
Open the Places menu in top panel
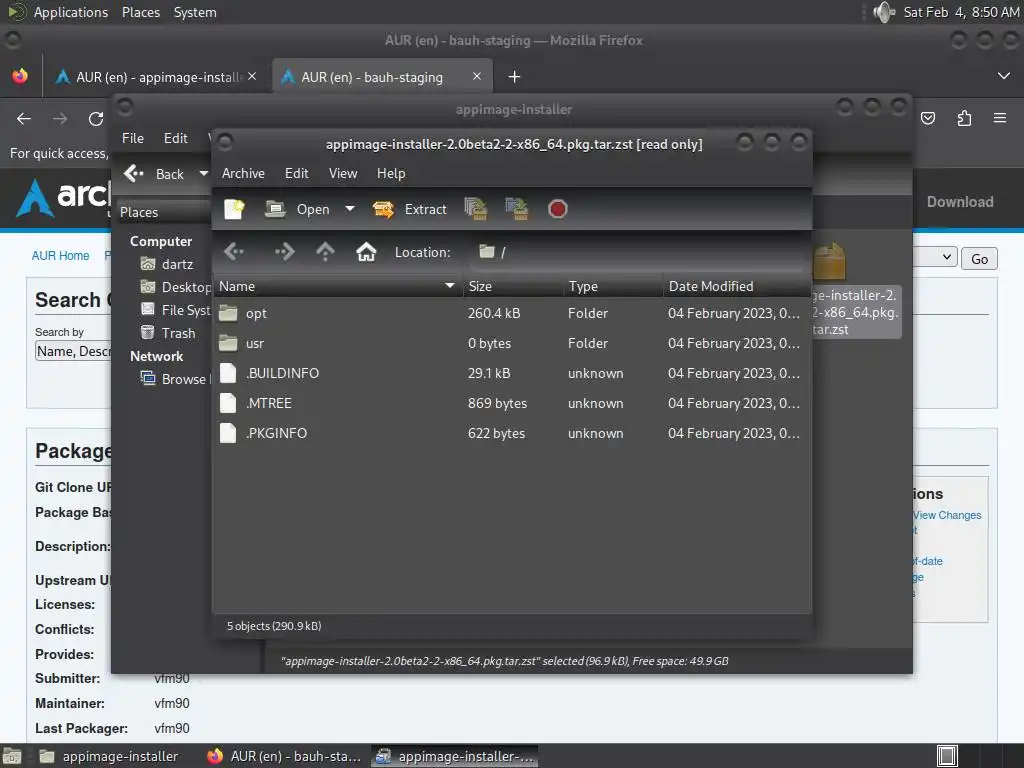[x=140, y=12]
